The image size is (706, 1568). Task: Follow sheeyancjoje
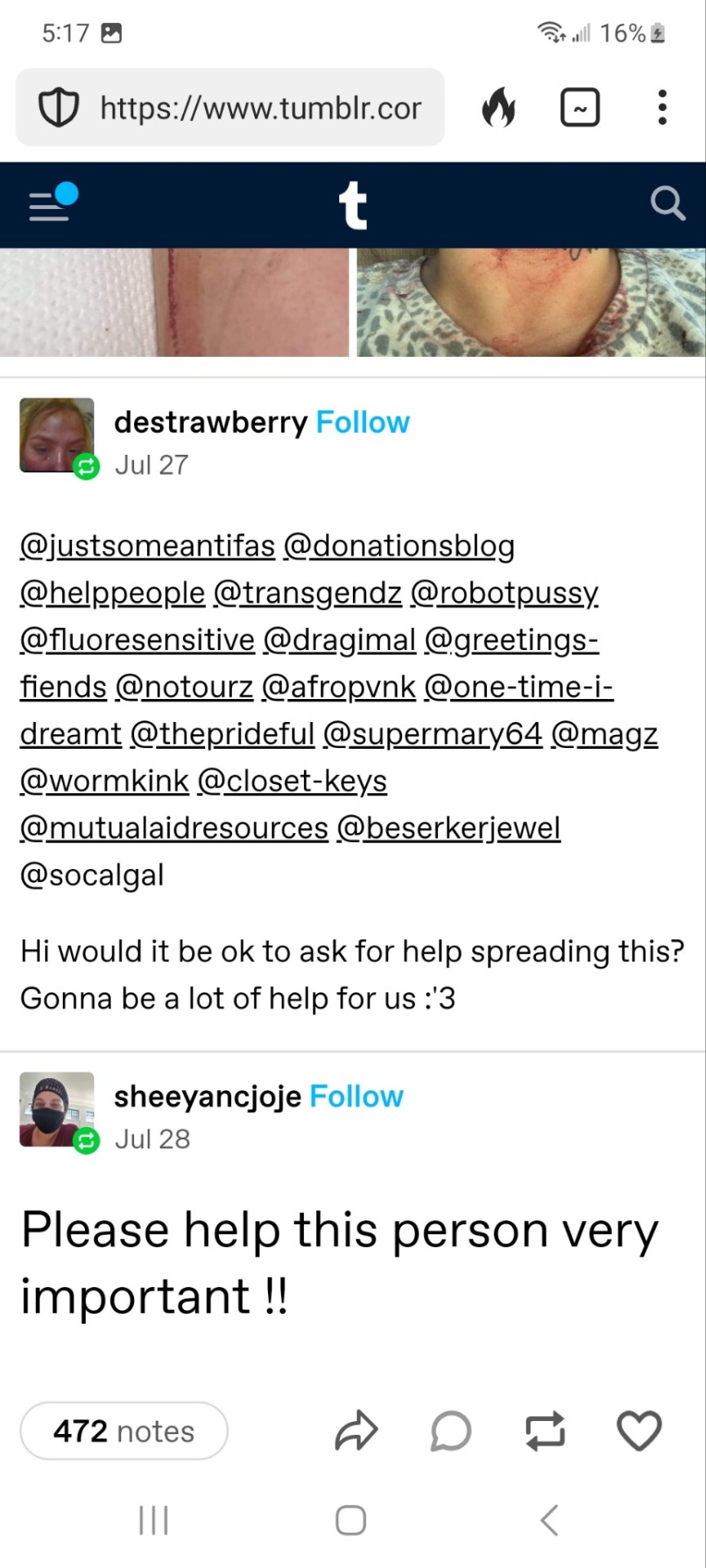click(x=356, y=1097)
